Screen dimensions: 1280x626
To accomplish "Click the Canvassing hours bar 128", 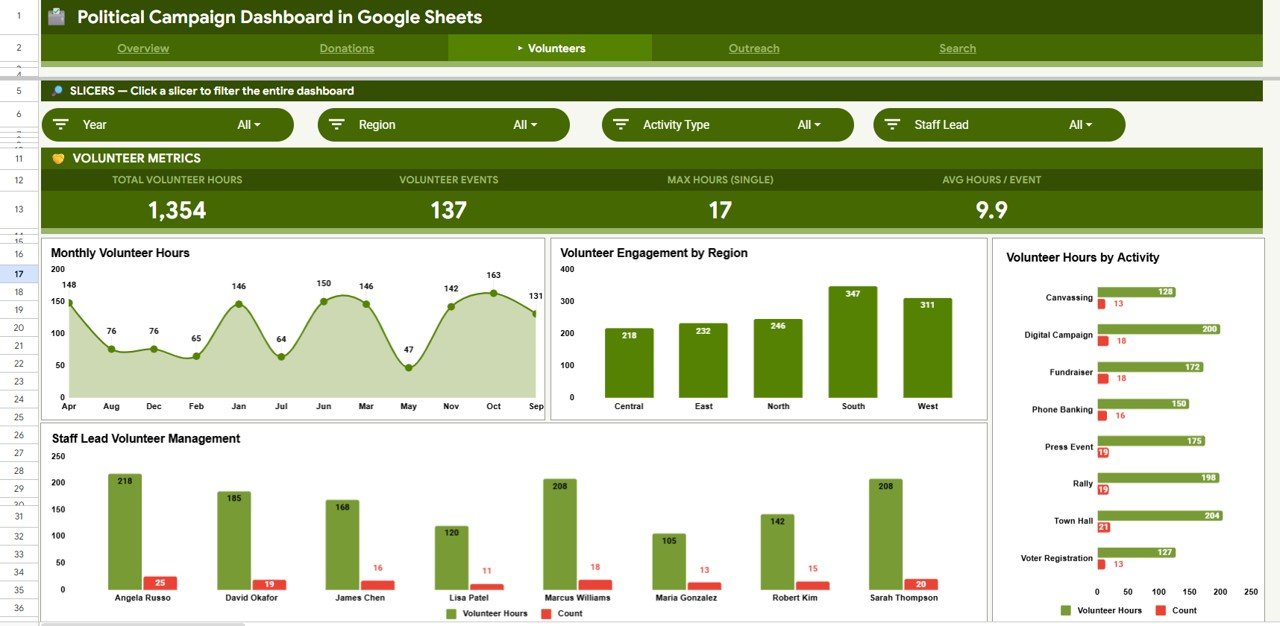I will point(1136,292).
